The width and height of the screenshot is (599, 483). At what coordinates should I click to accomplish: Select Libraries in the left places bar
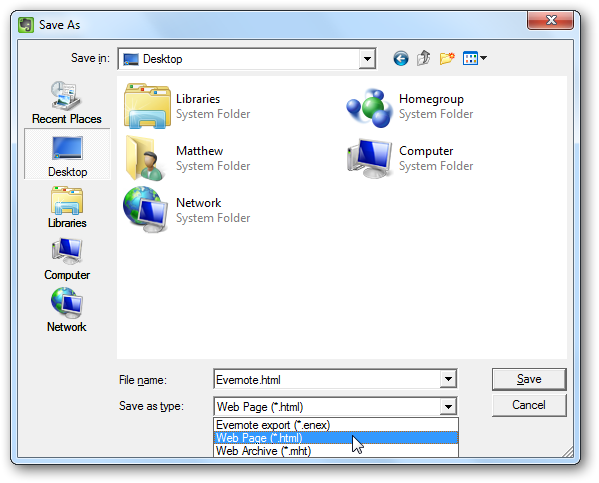(67, 207)
